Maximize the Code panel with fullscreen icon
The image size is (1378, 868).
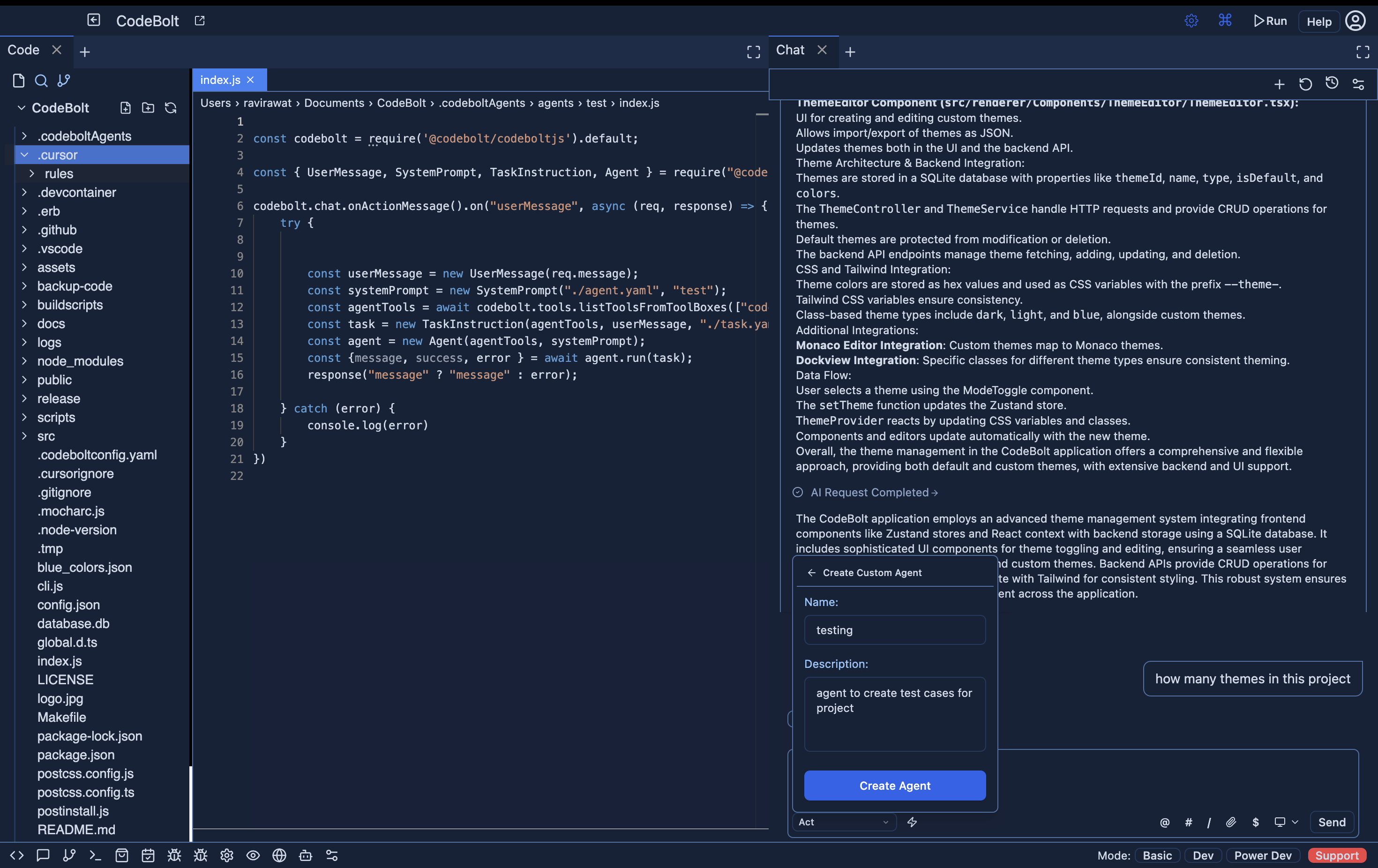(x=754, y=52)
